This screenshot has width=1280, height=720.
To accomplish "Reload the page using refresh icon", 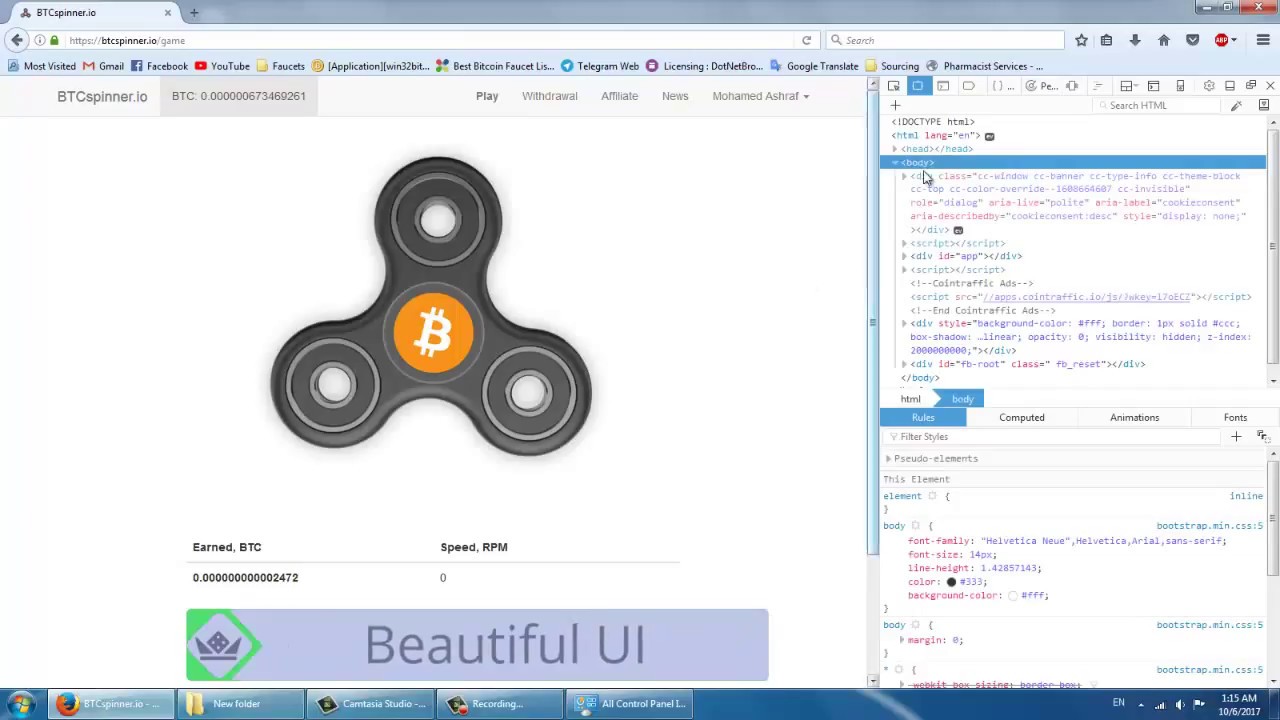I will pyautogui.click(x=806, y=40).
